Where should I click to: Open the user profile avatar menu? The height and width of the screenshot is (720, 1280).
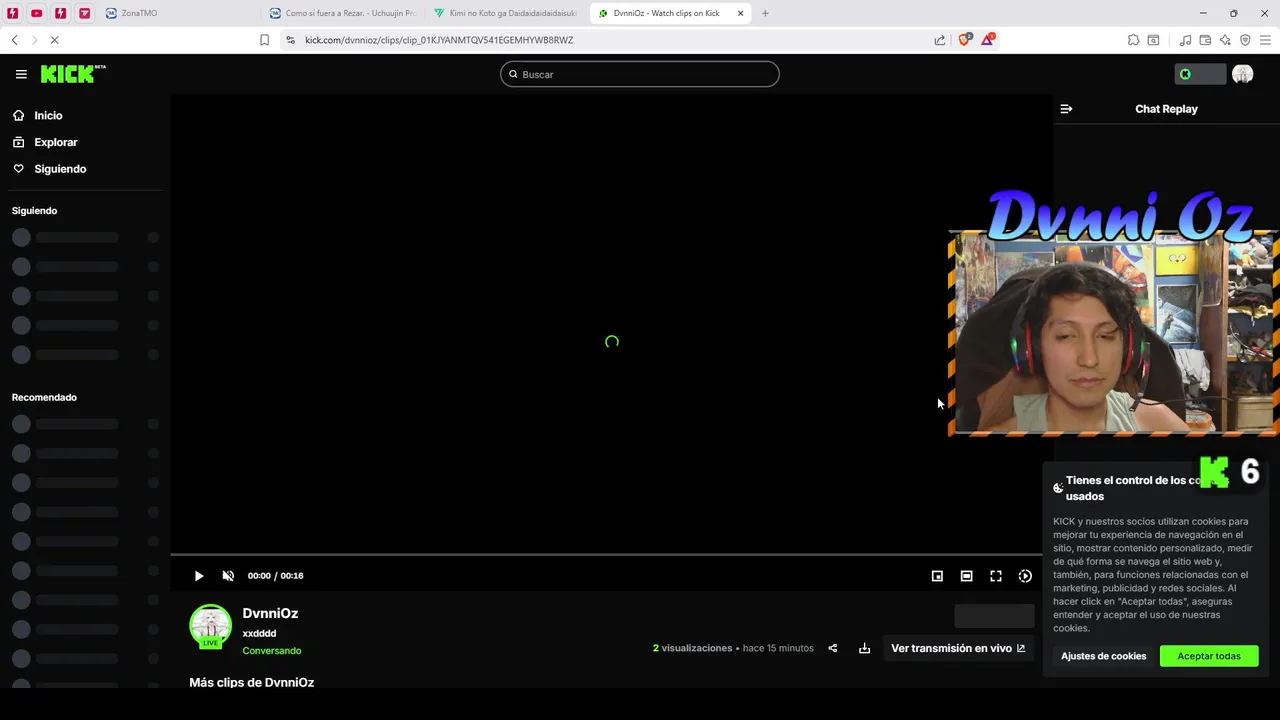click(1243, 74)
